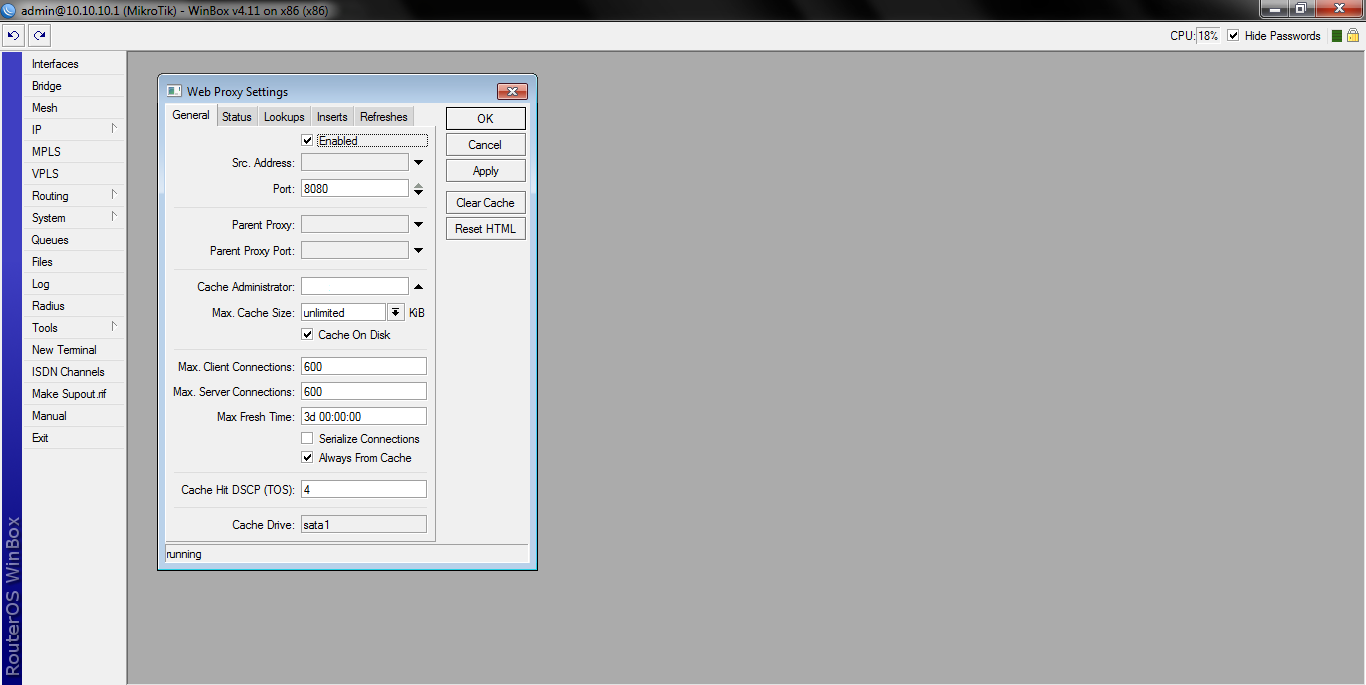Open Radius from the sidebar menu

75,306
